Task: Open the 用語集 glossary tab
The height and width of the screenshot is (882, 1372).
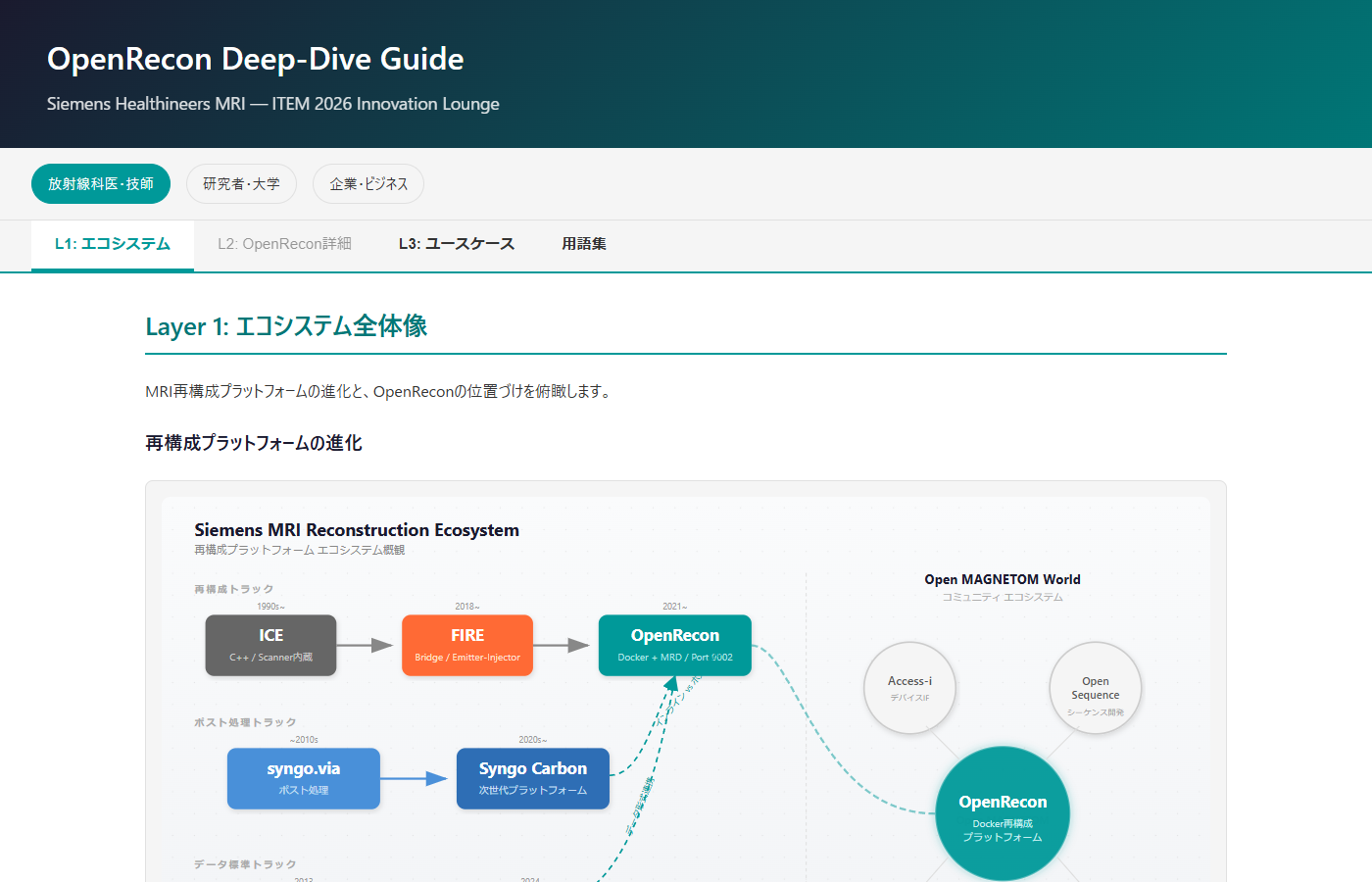Action: pos(584,244)
